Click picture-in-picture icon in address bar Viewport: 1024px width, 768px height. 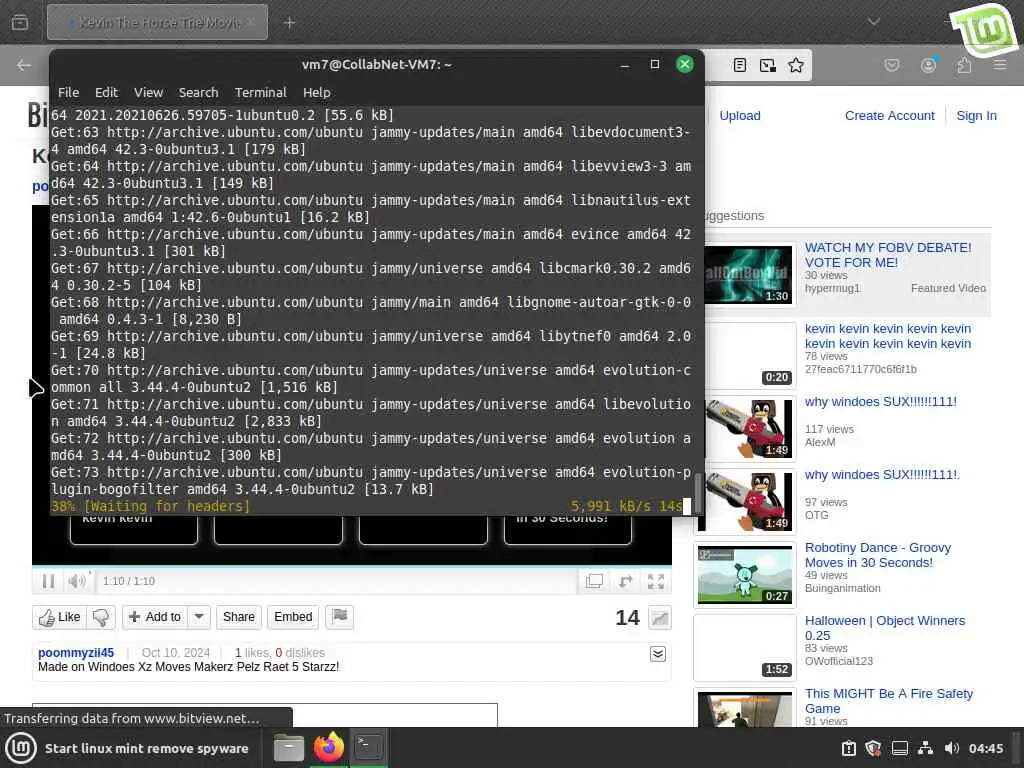pos(768,65)
